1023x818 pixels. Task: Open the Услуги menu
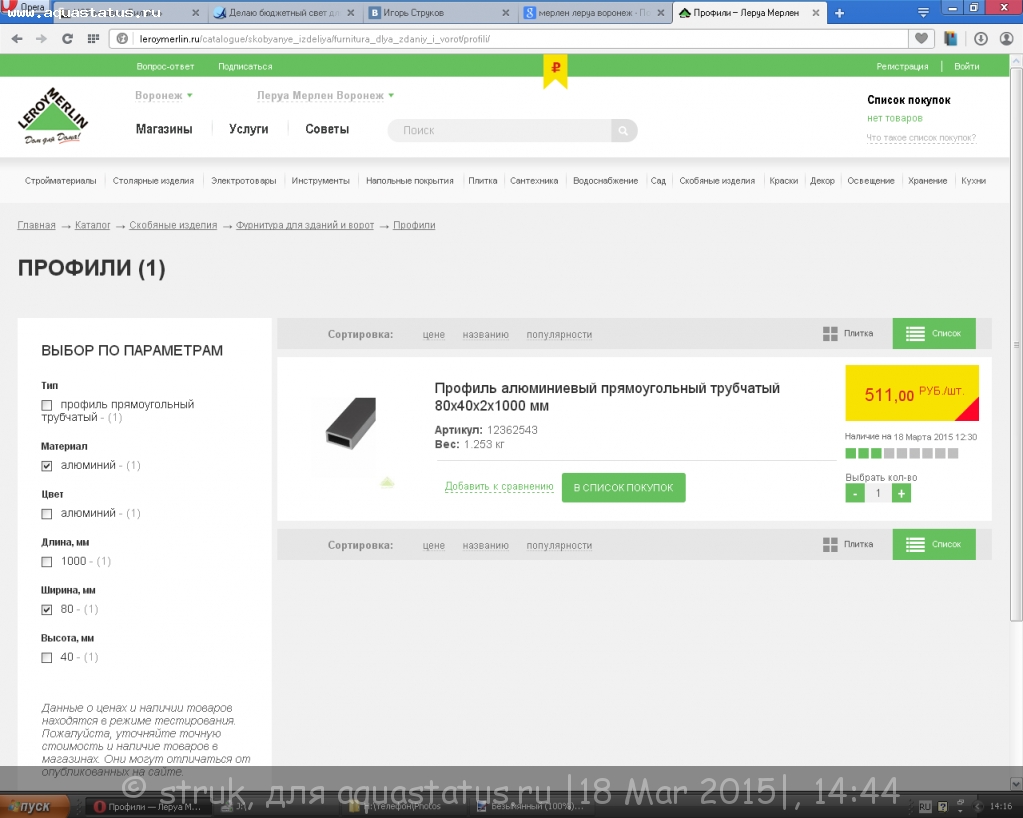coord(249,129)
